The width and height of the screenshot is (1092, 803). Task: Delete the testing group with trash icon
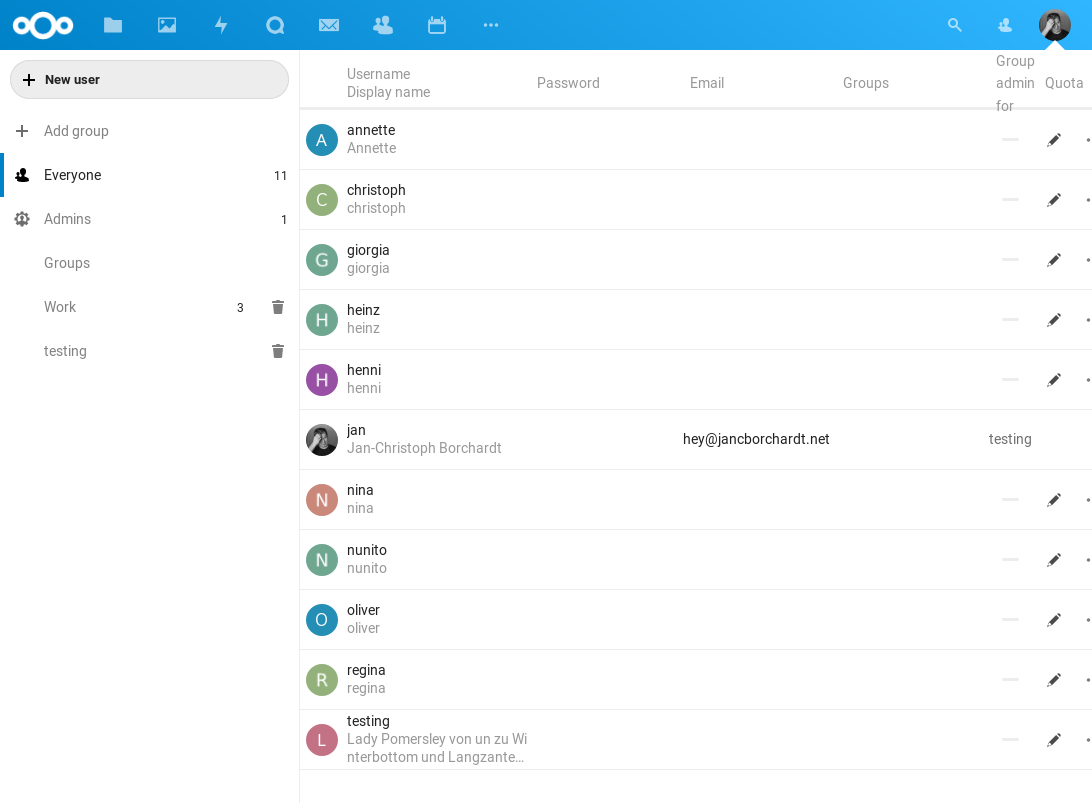tap(278, 351)
